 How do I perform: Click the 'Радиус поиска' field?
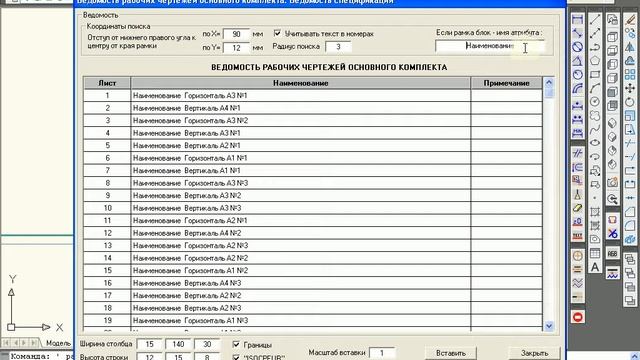(x=338, y=47)
